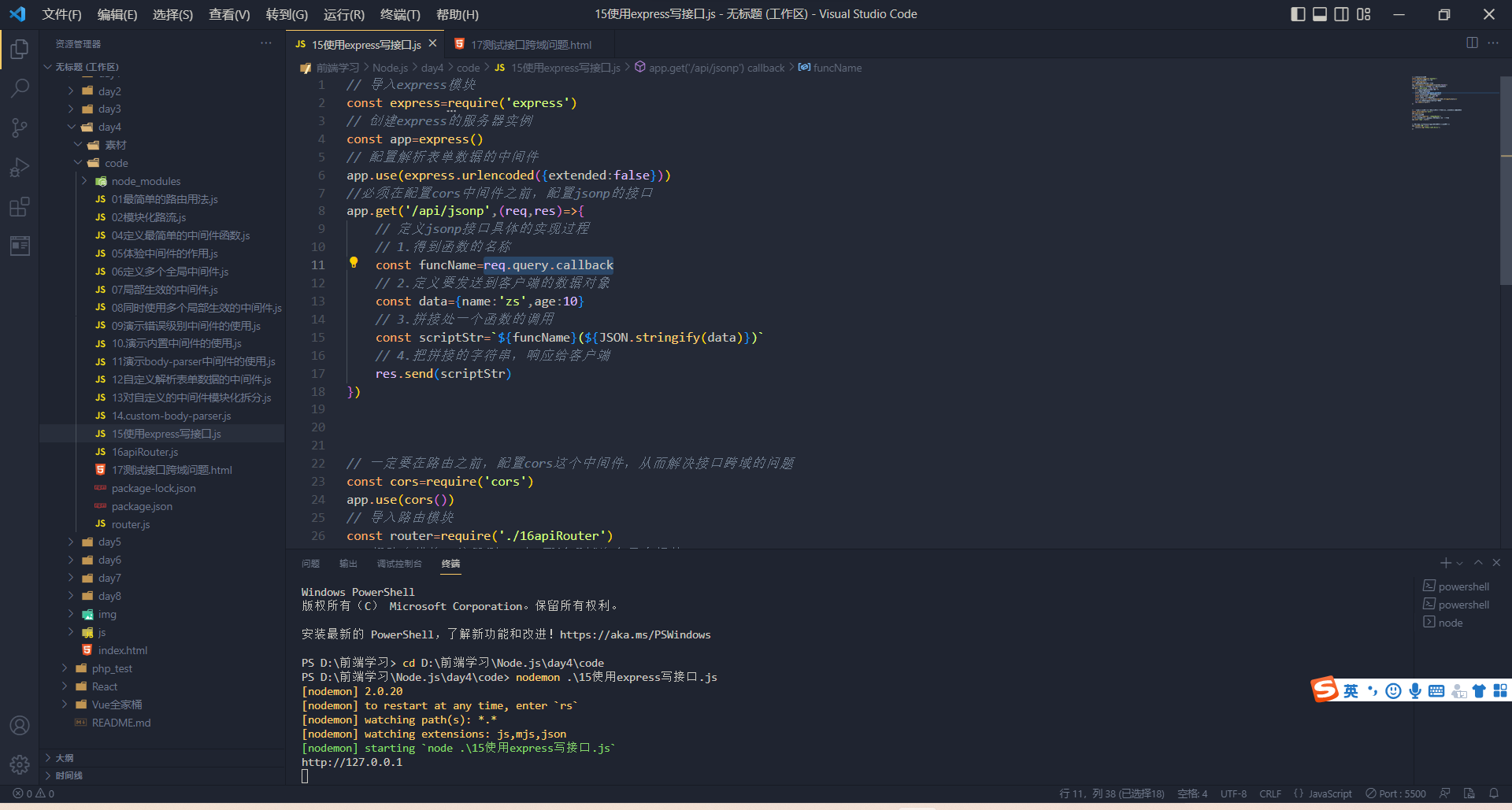This screenshot has width=1512, height=810.
Task: Open the 运行 menu
Action: (343, 14)
